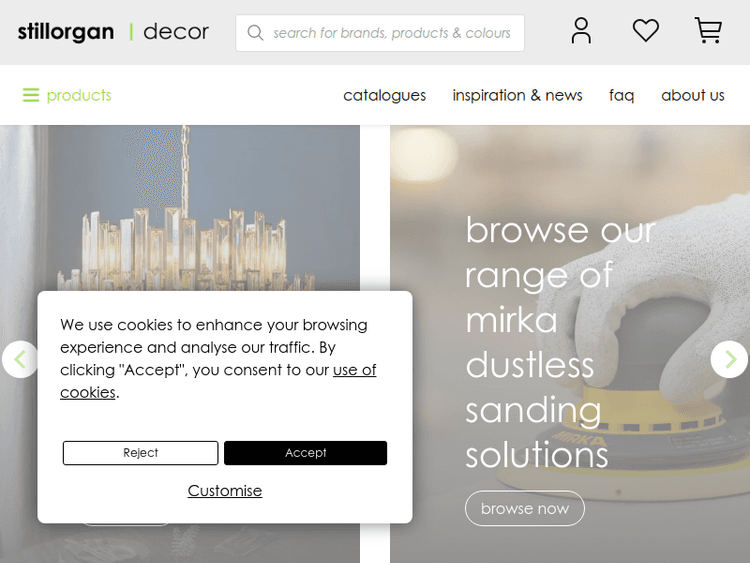The height and width of the screenshot is (563, 750).
Task: Open the products hamburger menu icon
Action: click(31, 95)
